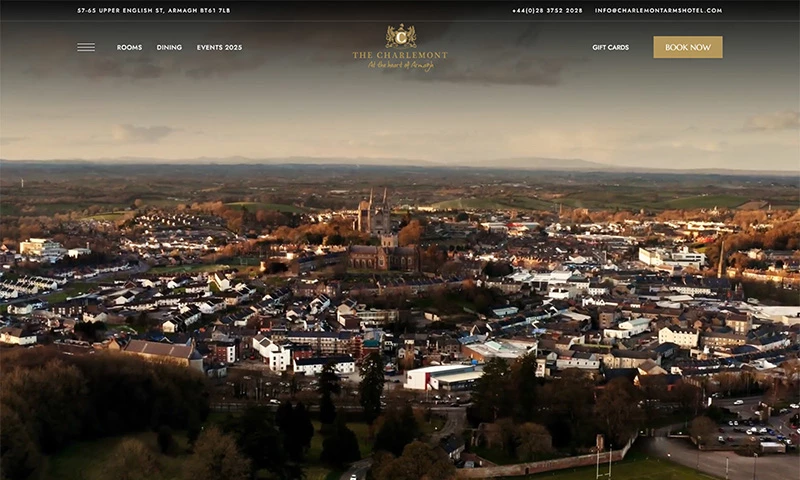Click the tall church spire on the right
This screenshot has height=480, width=800.
pos(720,260)
